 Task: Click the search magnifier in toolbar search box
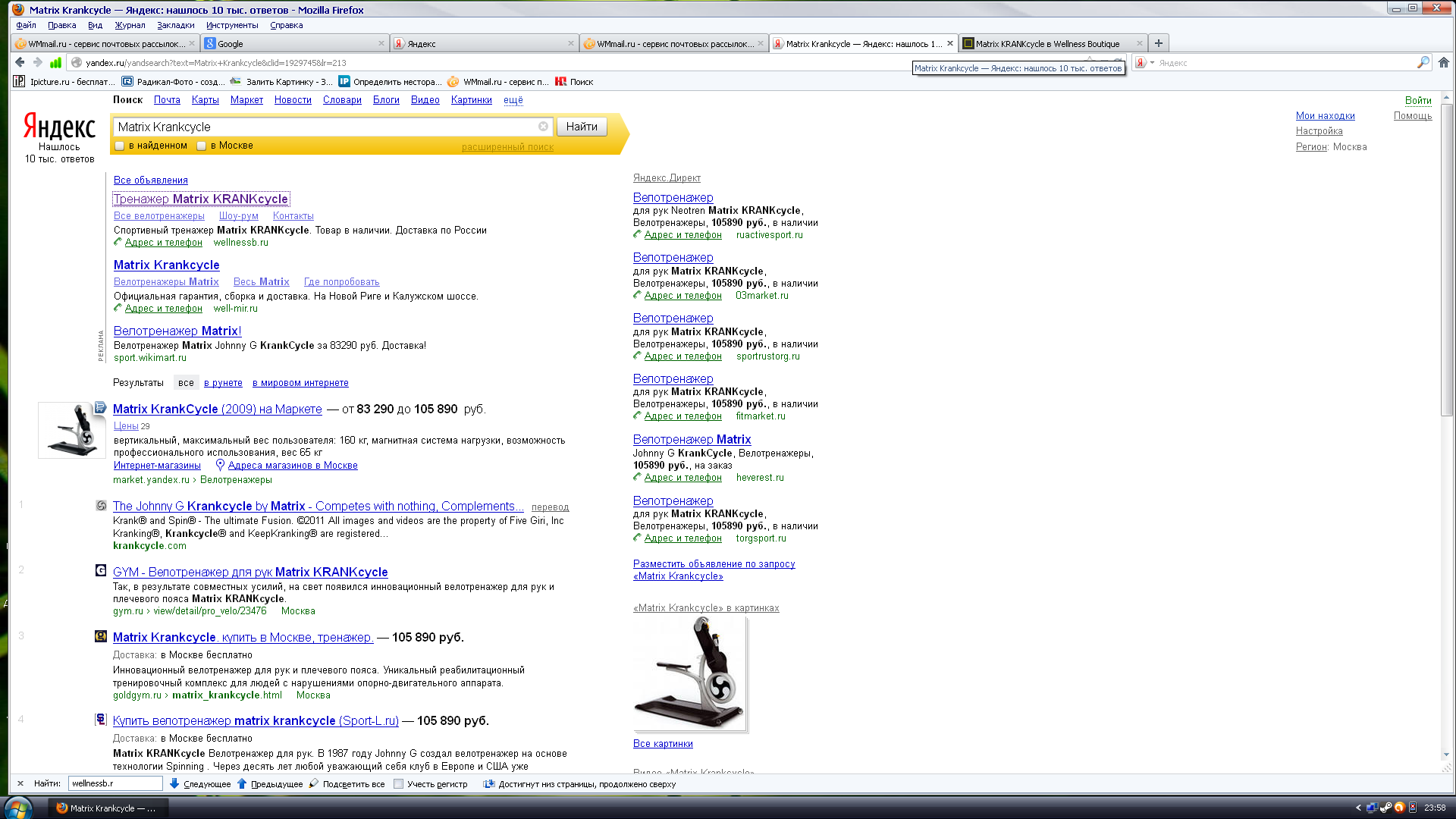click(1423, 63)
